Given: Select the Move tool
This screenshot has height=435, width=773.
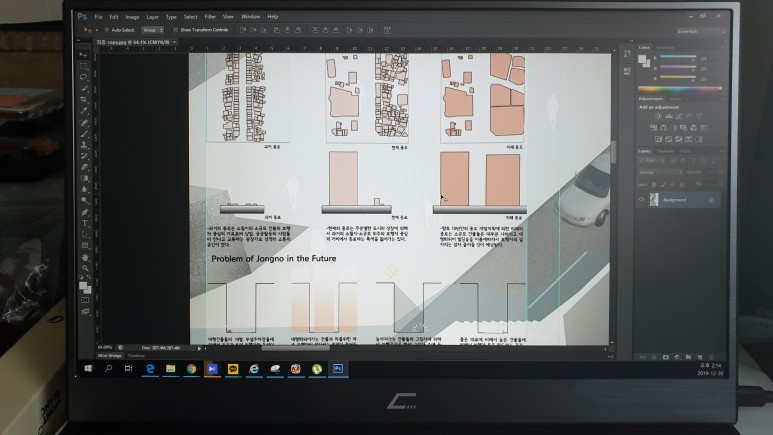Looking at the screenshot, I should click(84, 56).
